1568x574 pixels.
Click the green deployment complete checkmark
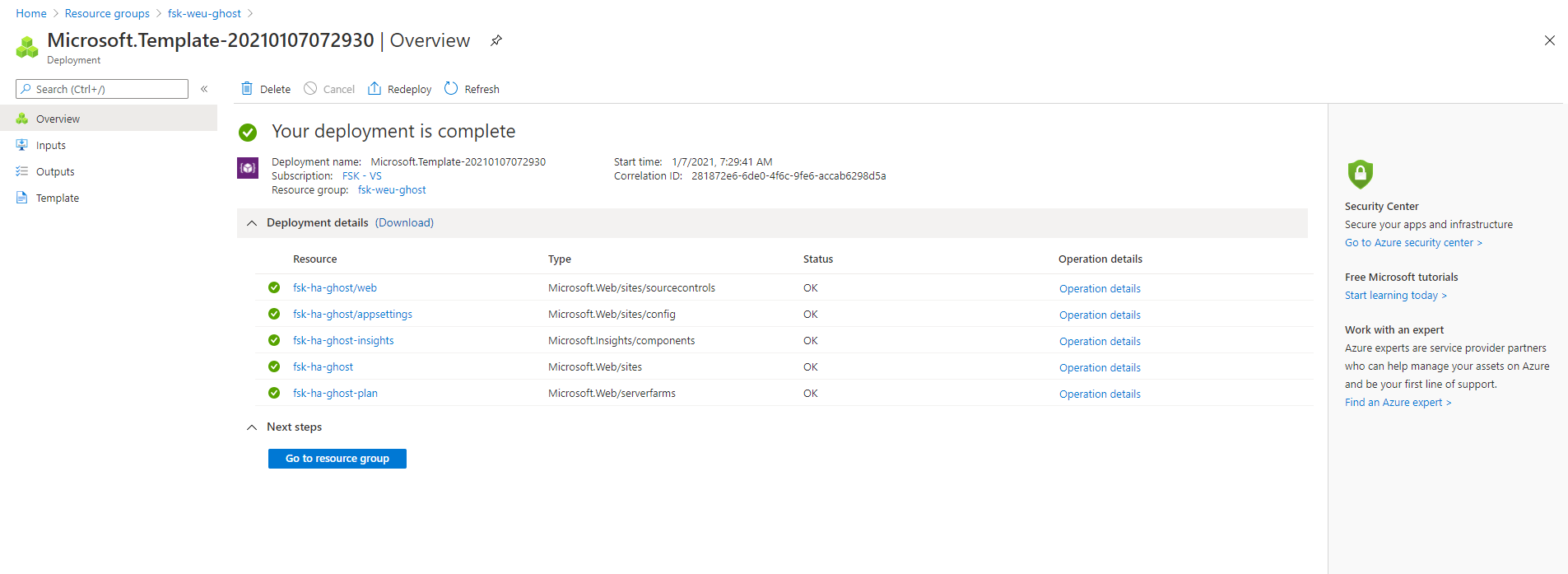(x=248, y=132)
